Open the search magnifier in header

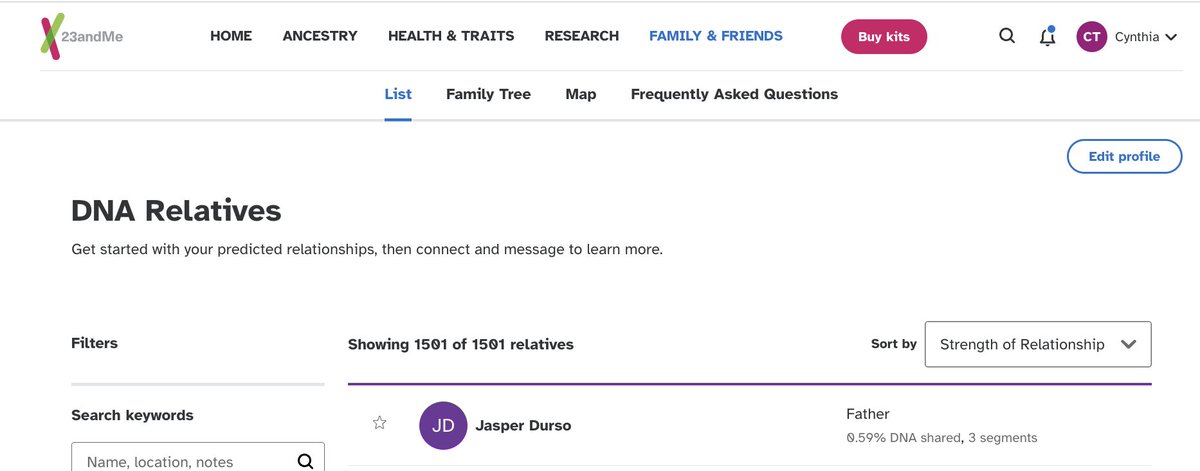point(1007,37)
